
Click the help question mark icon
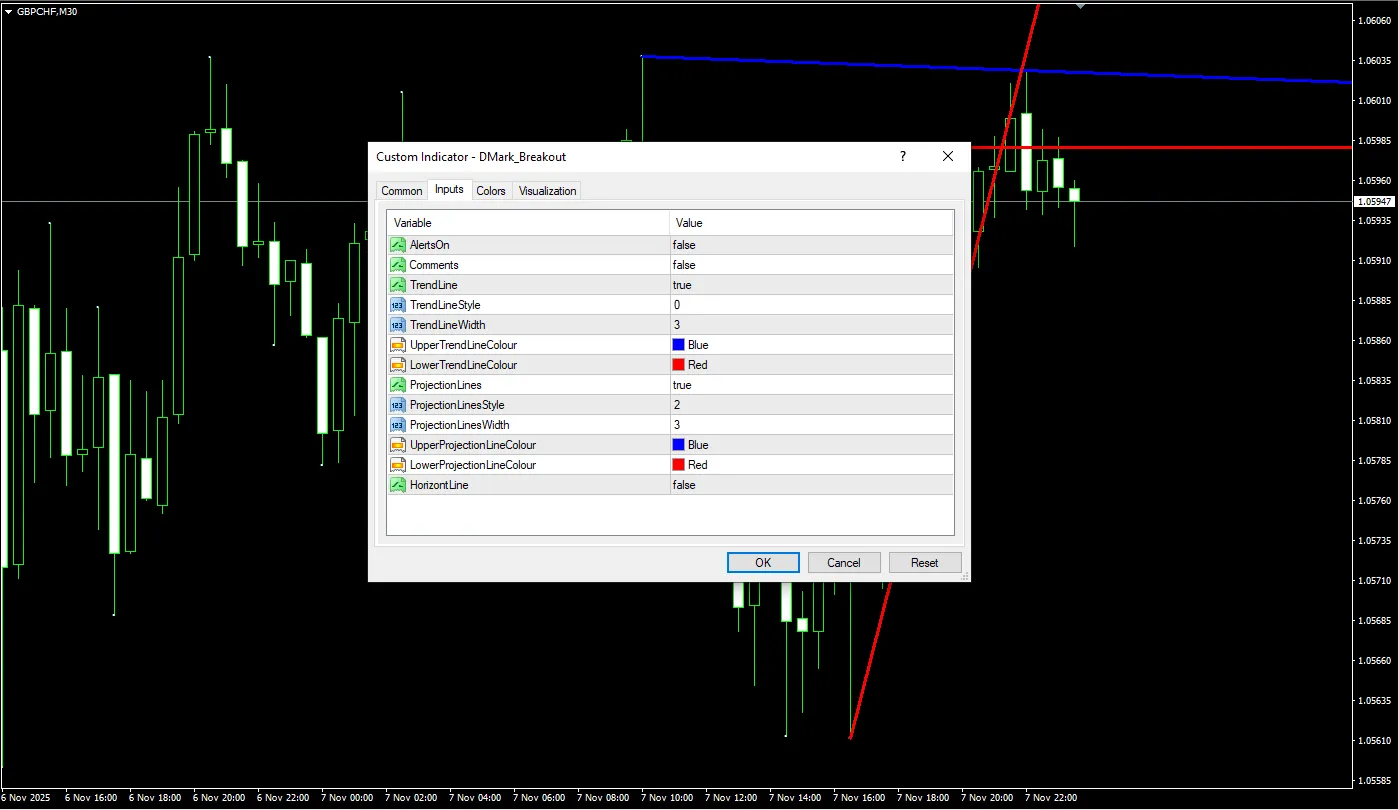point(903,157)
